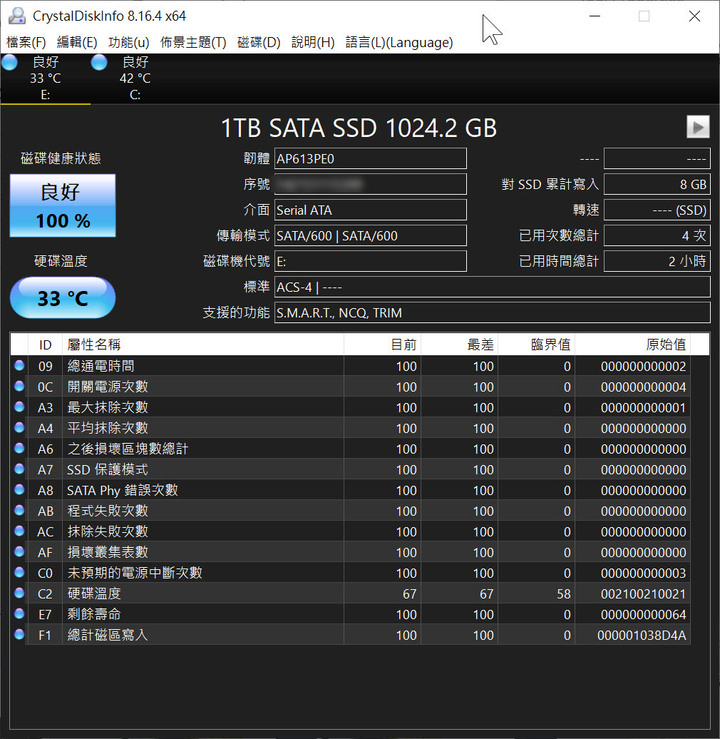Click status orb of row 0C 開關電源次數
The height and width of the screenshot is (739, 720).
tap(19, 386)
